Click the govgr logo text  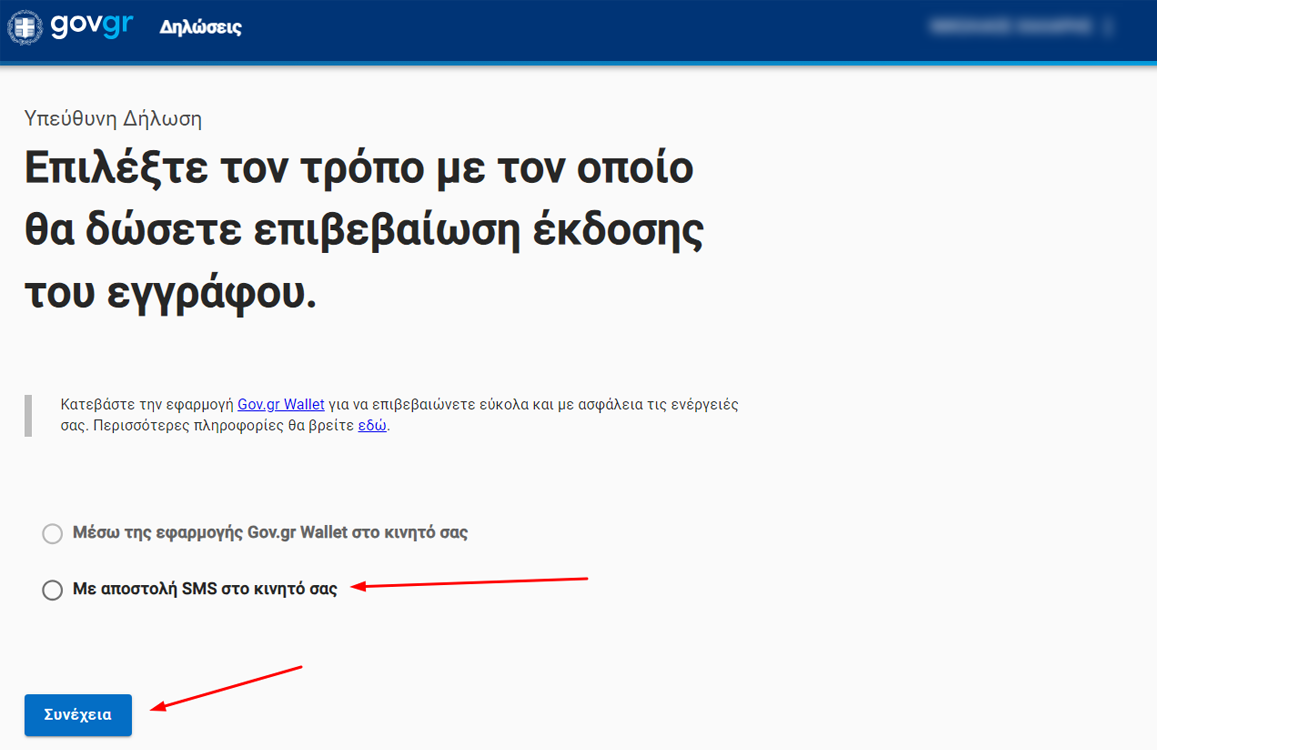click(91, 26)
